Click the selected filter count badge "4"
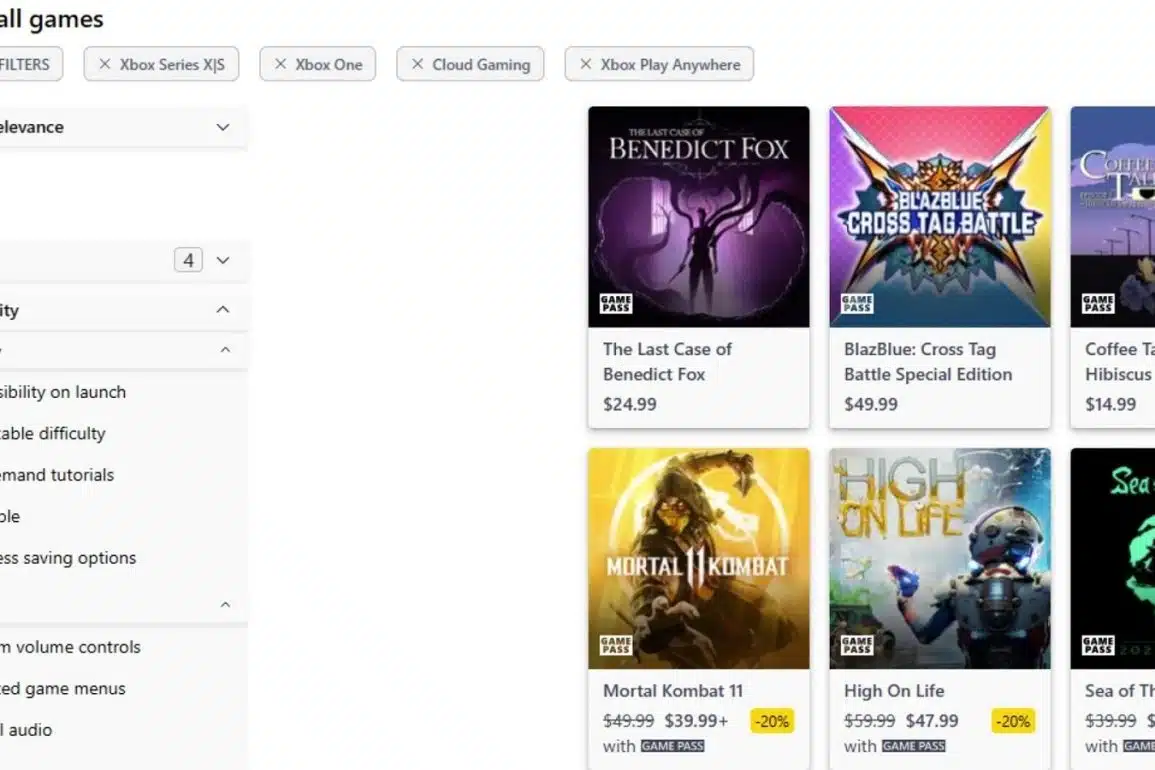 pos(189,260)
